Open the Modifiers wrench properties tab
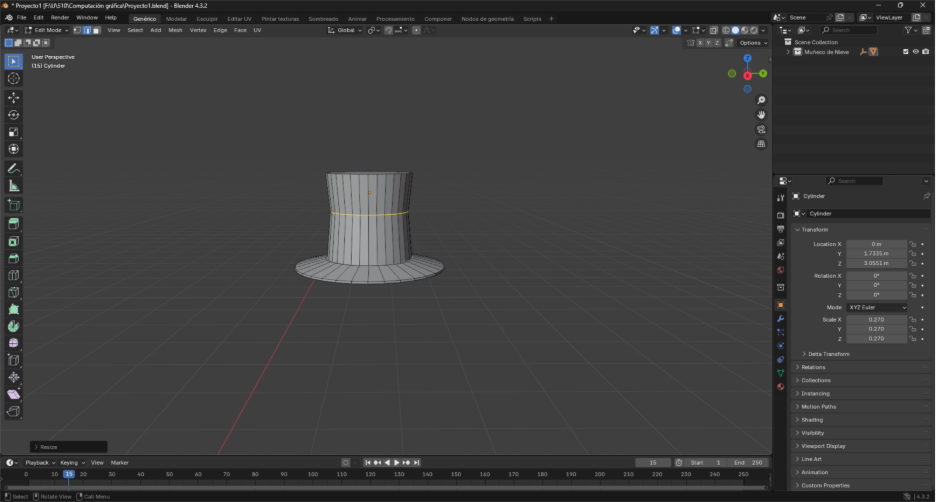The height and width of the screenshot is (502, 936). tap(780, 318)
